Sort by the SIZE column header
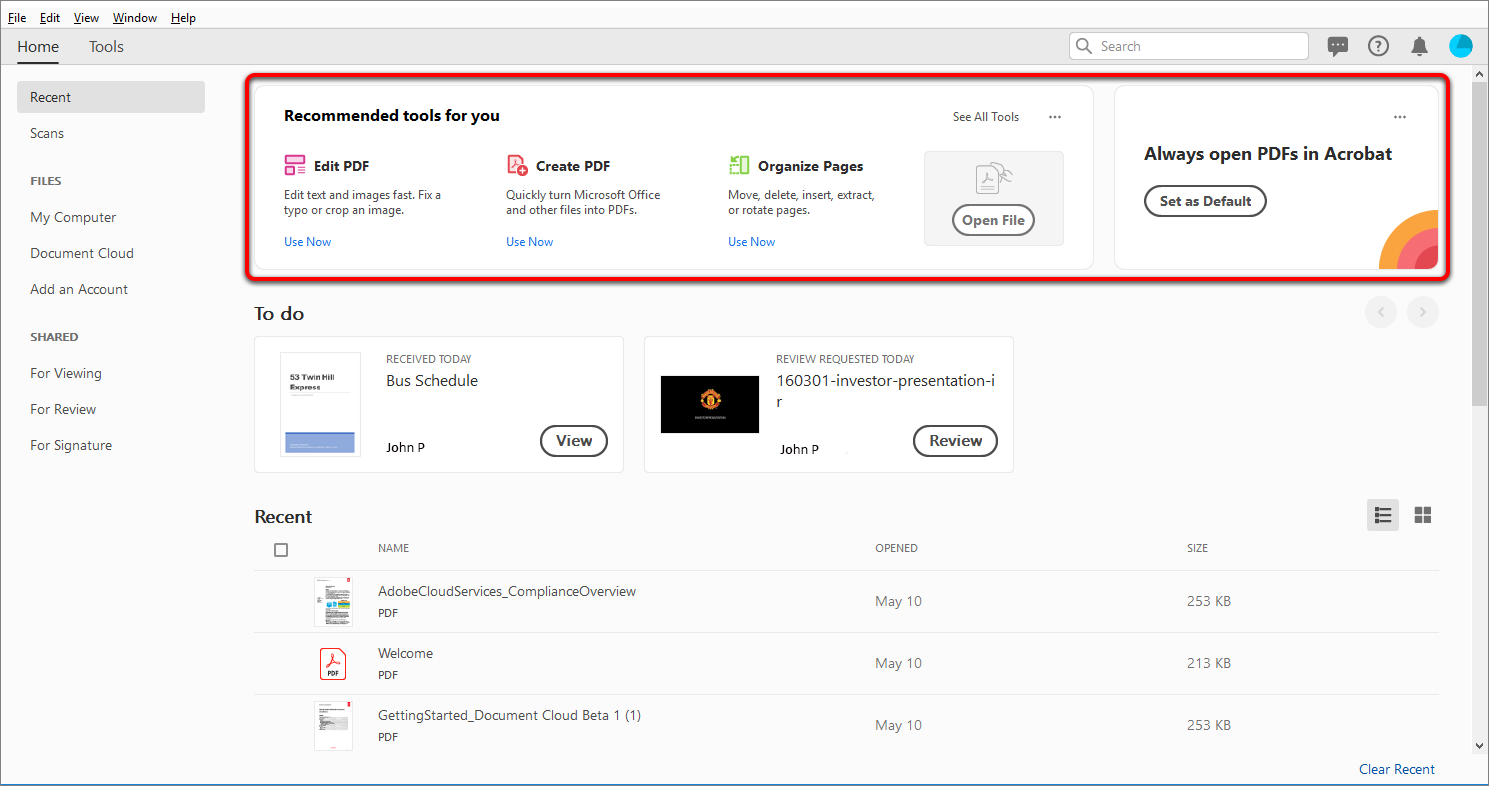 (1197, 548)
